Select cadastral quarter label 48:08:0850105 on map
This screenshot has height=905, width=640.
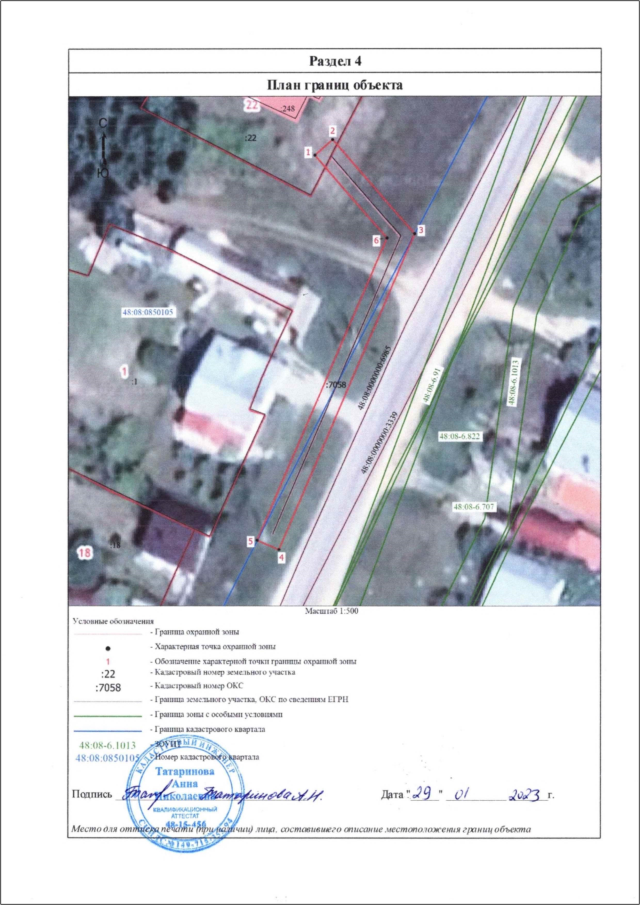147,312
